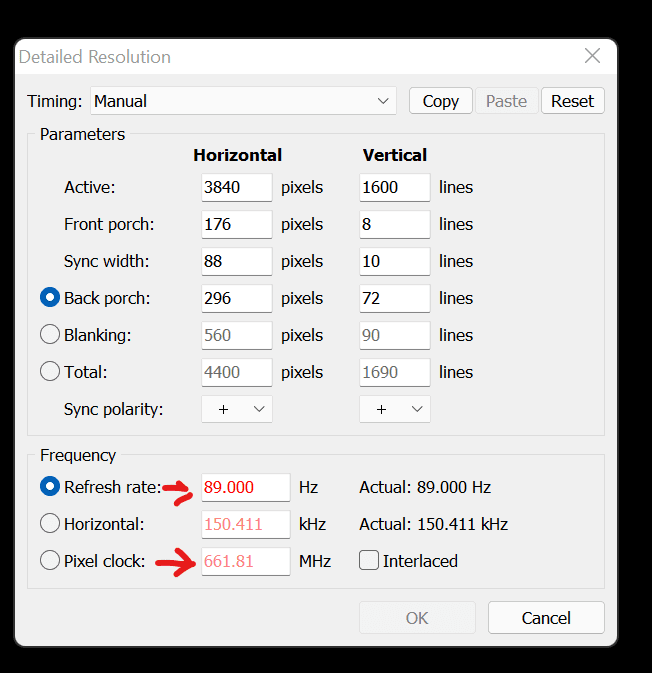This screenshot has height=673, width=652.
Task: Select the Back porch radio button
Action: (50, 297)
